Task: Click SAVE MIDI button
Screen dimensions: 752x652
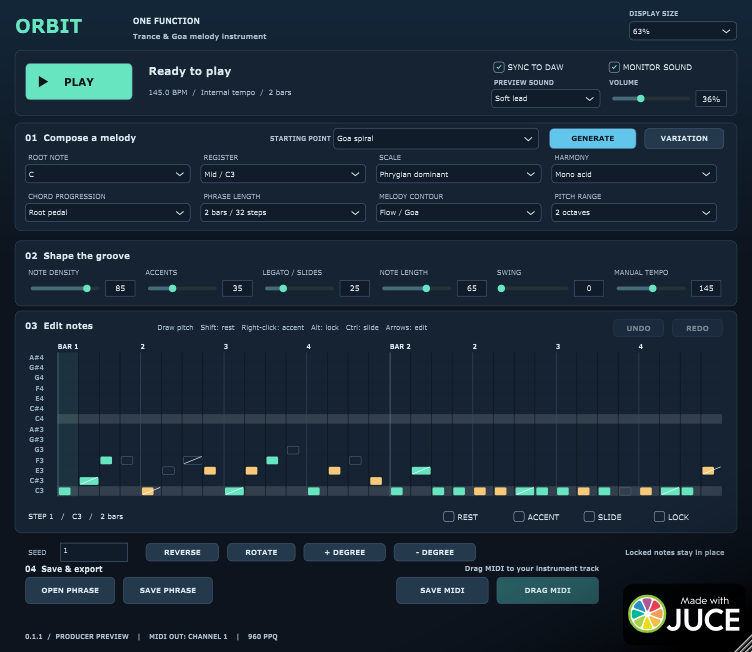Action: (442, 590)
